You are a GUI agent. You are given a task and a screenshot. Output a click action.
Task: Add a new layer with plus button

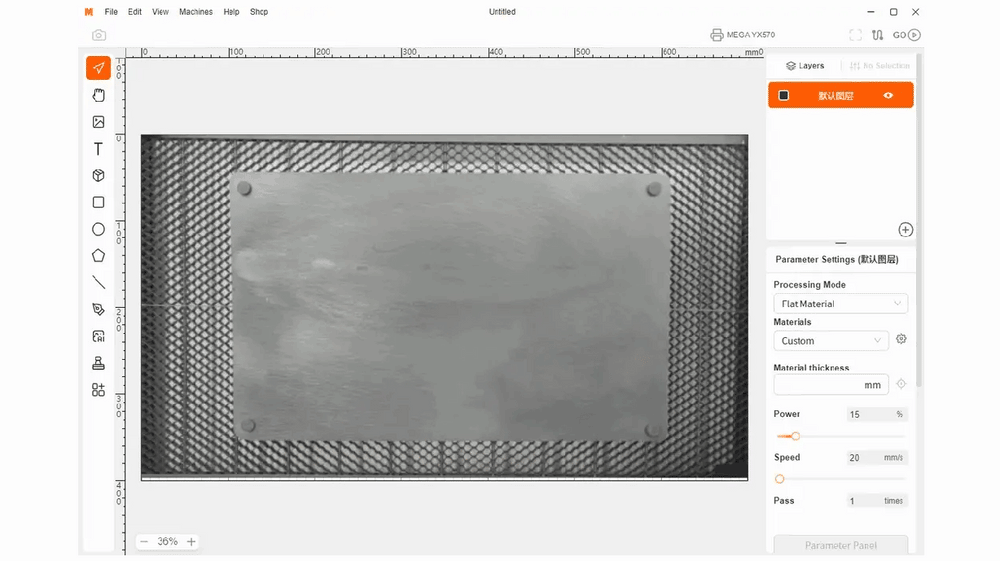905,230
